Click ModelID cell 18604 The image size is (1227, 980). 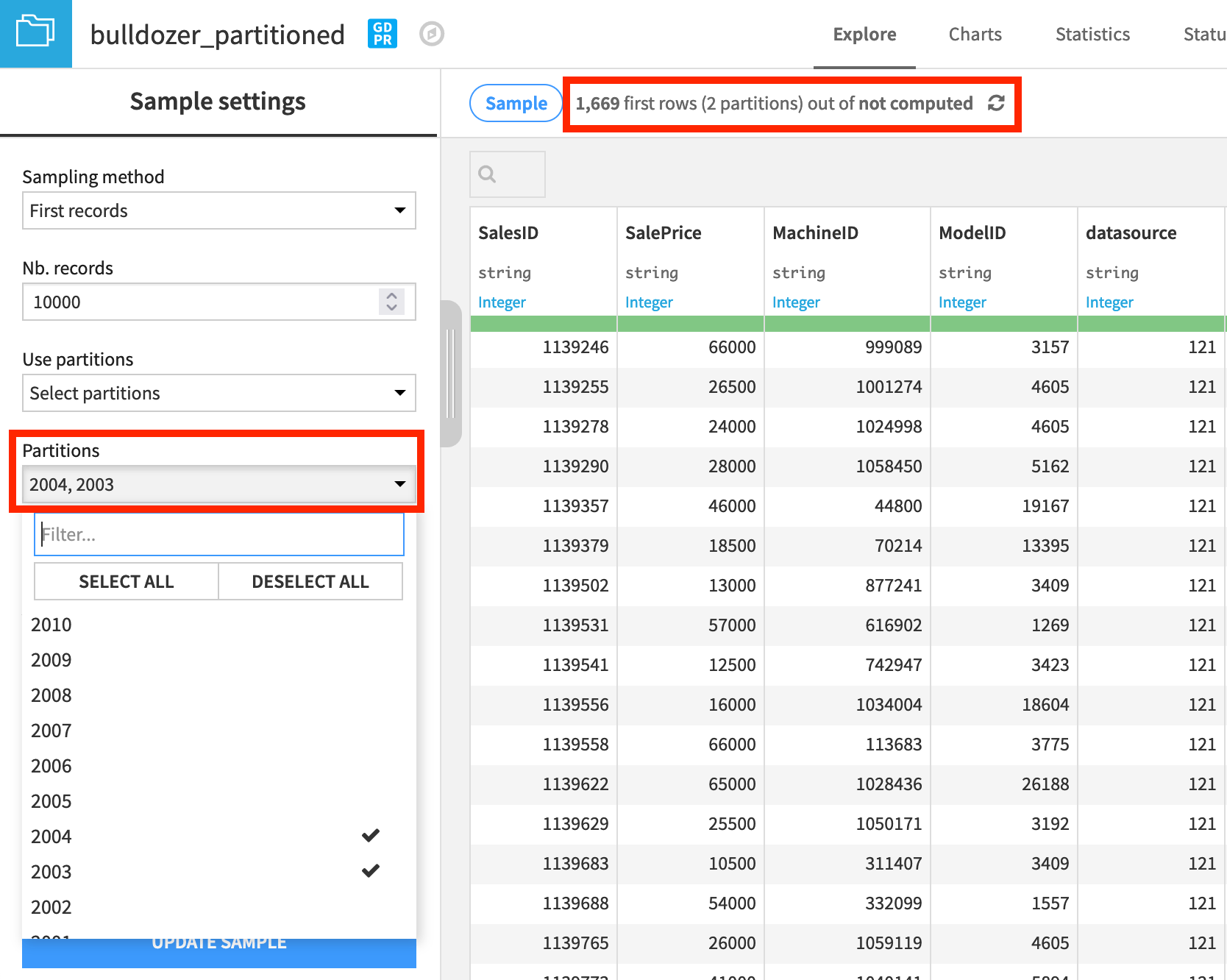(1004, 705)
